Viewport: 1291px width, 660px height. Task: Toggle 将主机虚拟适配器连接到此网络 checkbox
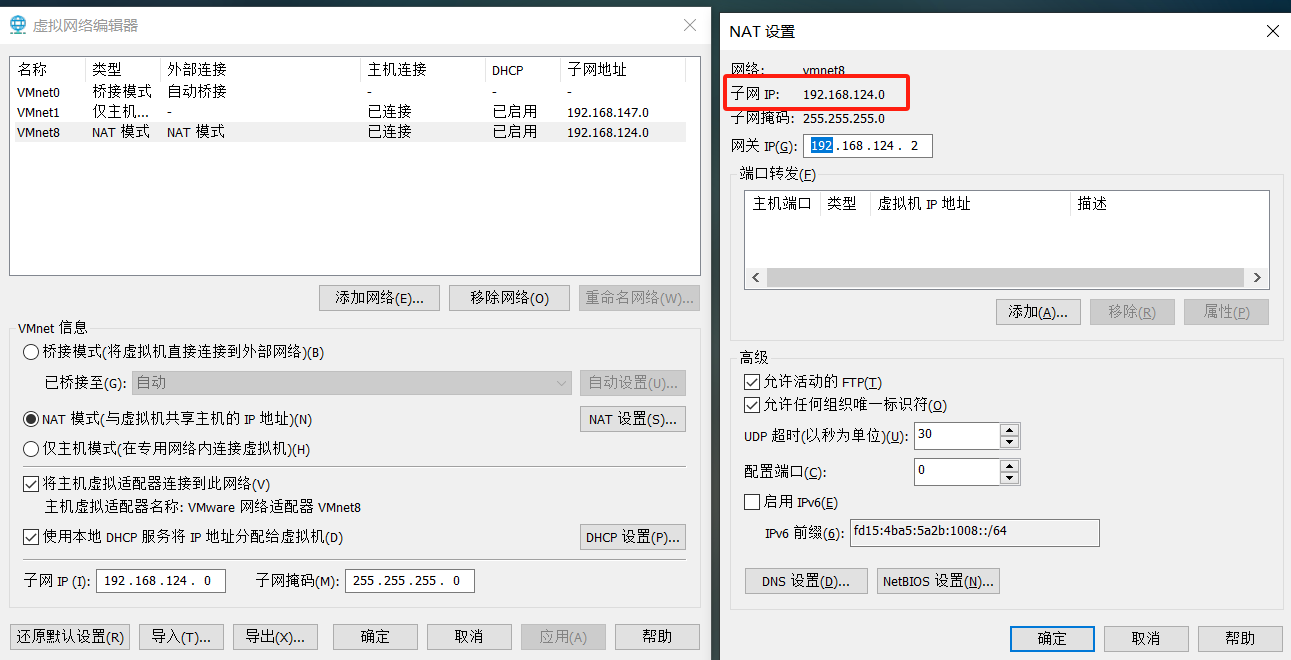tap(31, 484)
